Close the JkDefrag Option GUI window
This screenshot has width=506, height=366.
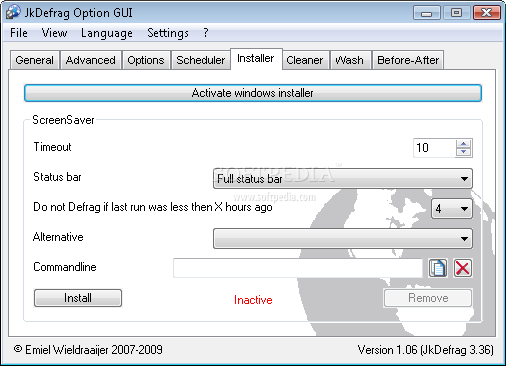coord(487,13)
